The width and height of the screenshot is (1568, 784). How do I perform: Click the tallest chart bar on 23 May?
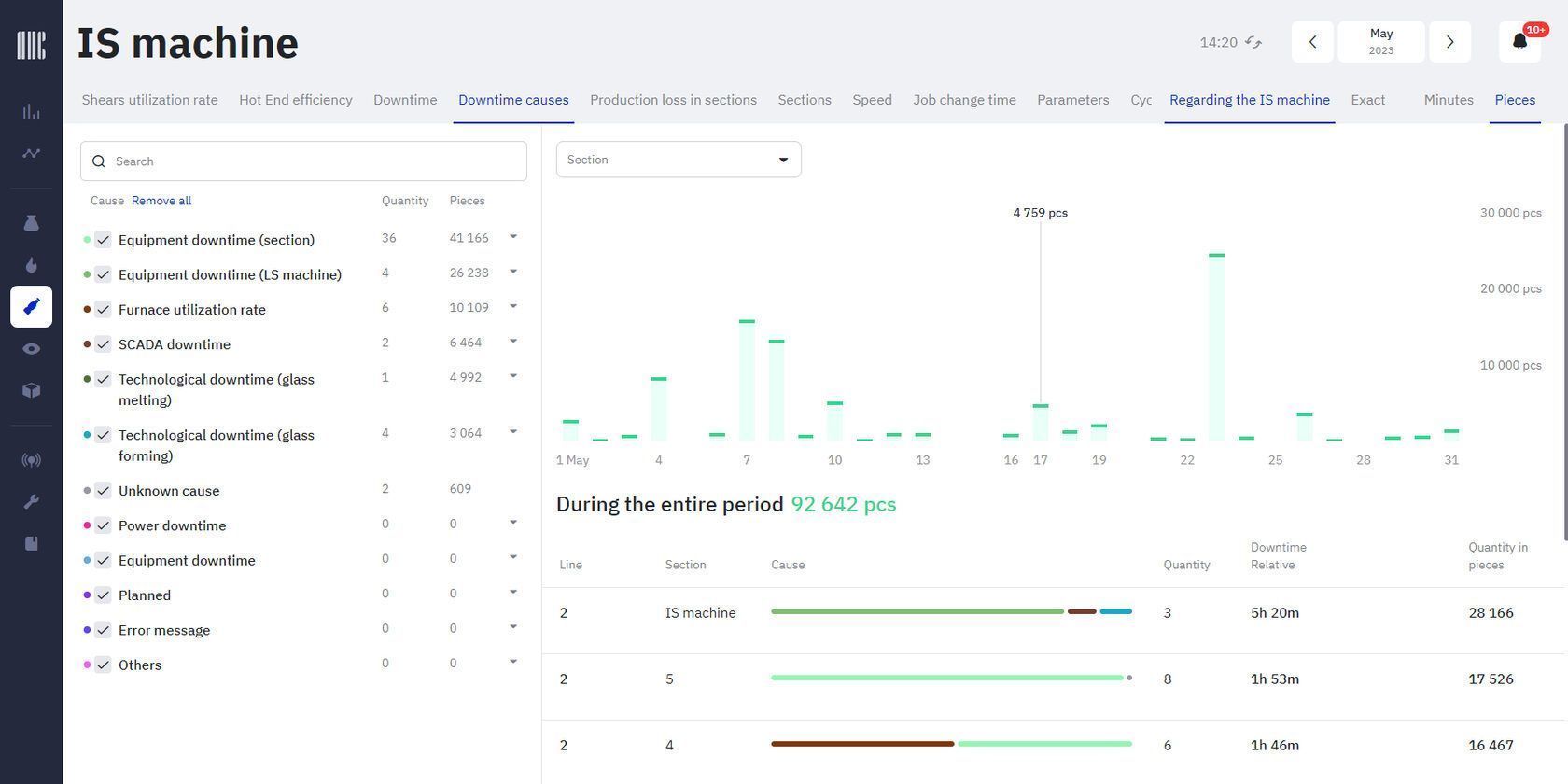click(x=1216, y=346)
